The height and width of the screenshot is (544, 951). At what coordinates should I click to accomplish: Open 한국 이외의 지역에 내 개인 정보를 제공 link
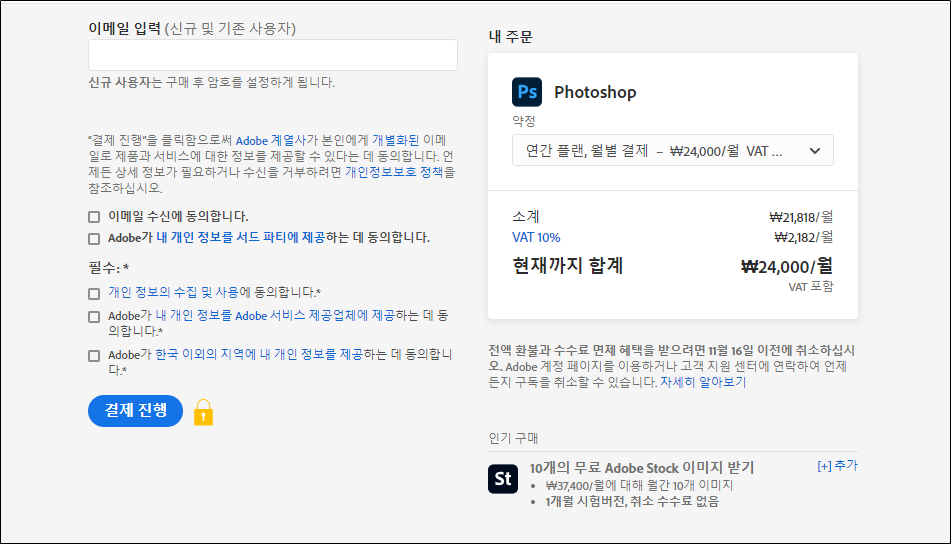coord(259,354)
